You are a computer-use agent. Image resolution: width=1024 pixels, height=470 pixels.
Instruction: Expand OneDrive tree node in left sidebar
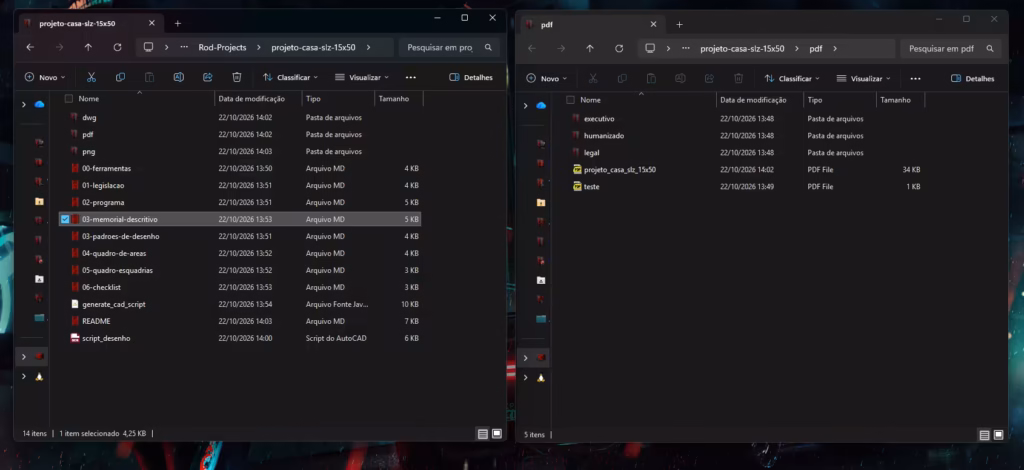pyautogui.click(x=24, y=104)
